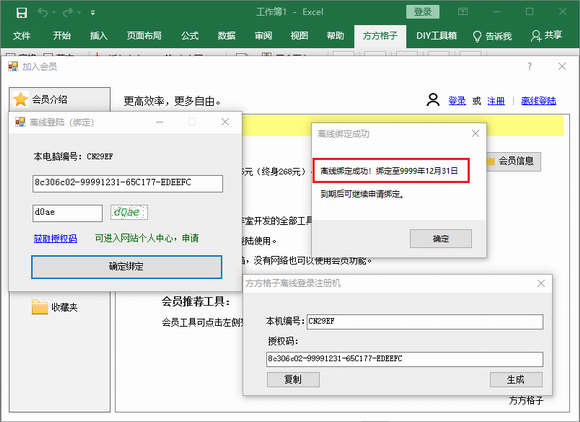
Task: Open the DIY工具箱 ribbon tab
Action: (436, 36)
